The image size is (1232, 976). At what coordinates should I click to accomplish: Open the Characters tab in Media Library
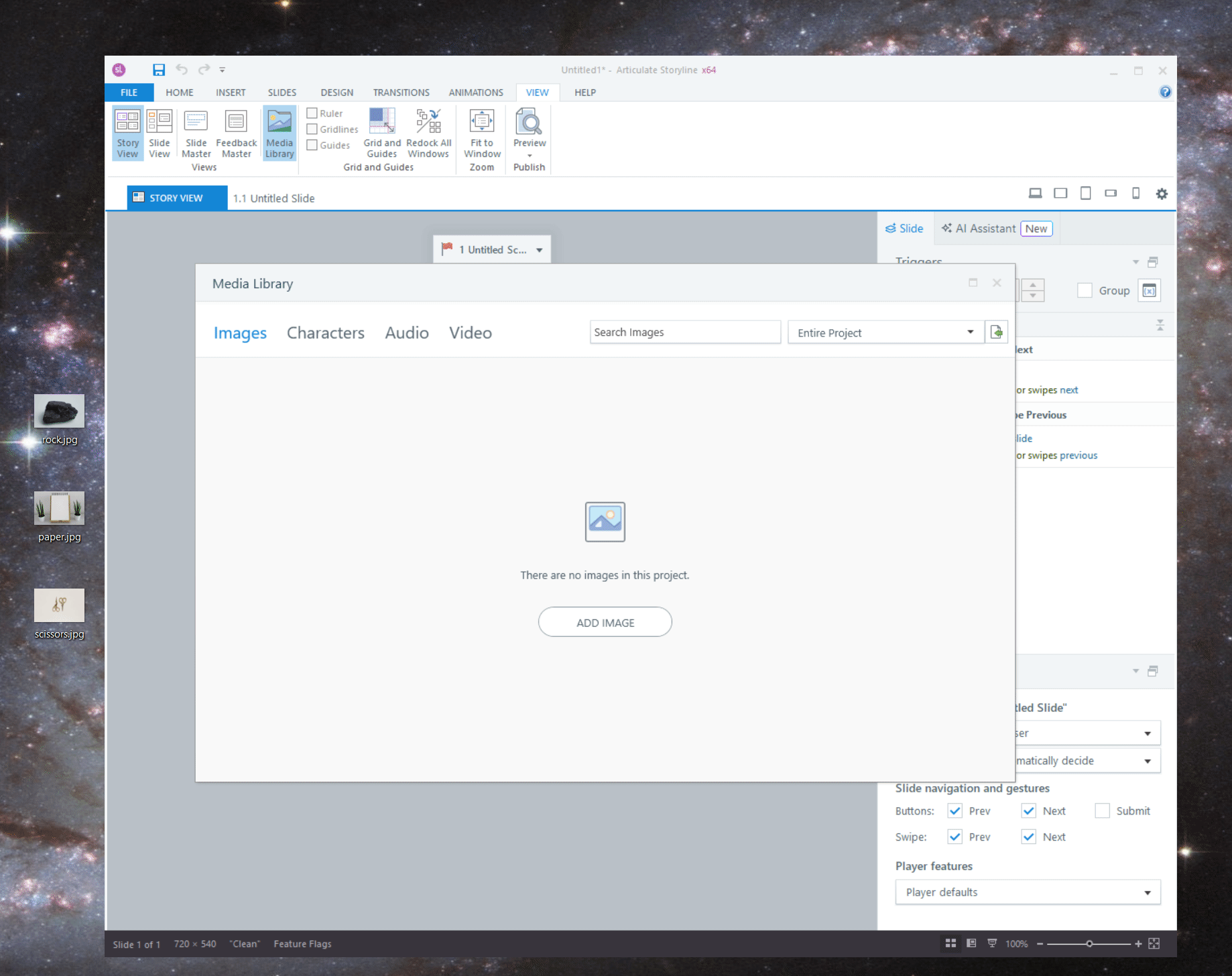tap(326, 332)
